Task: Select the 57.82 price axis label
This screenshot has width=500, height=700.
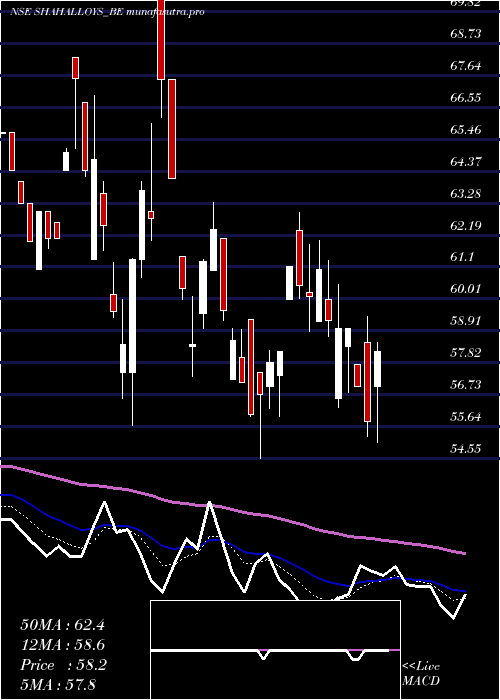Action: click(466, 353)
